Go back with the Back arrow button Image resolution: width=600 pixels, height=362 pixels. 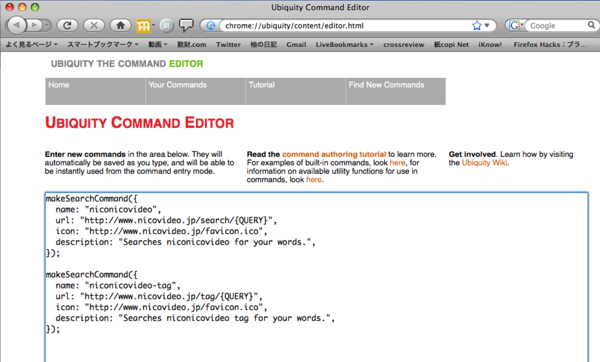coord(16,25)
